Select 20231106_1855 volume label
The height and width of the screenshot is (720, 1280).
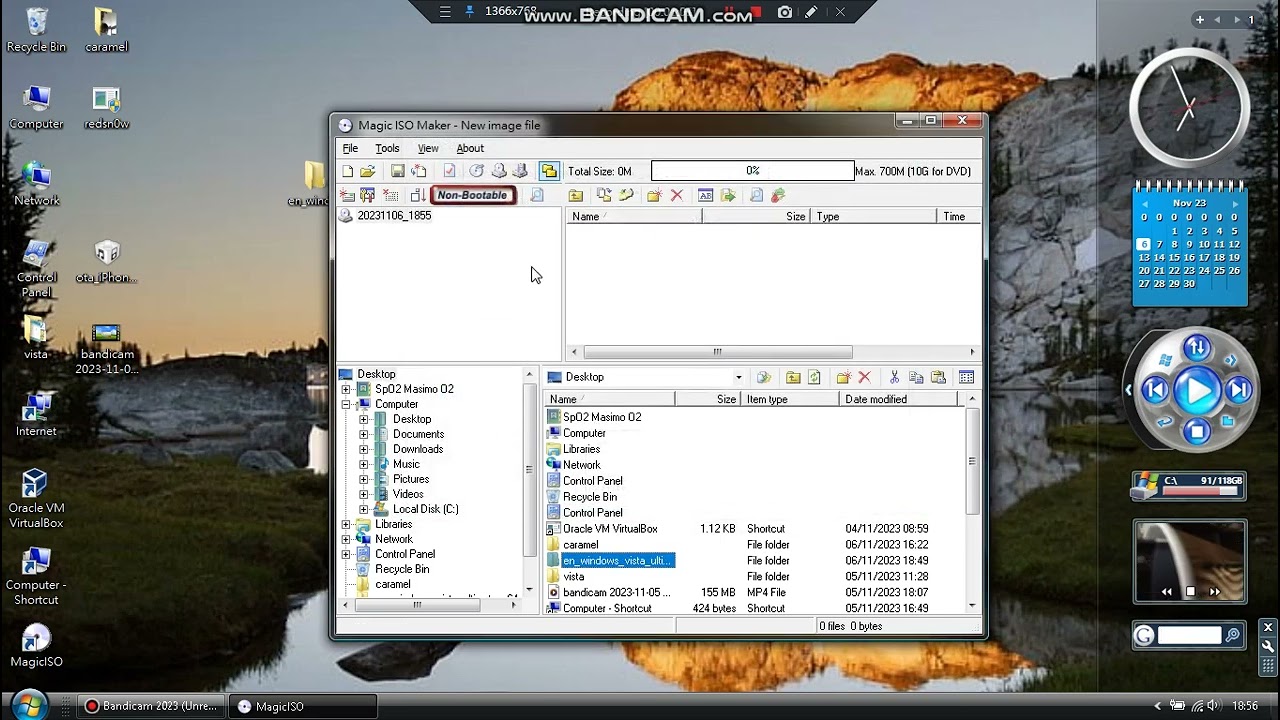(394, 216)
